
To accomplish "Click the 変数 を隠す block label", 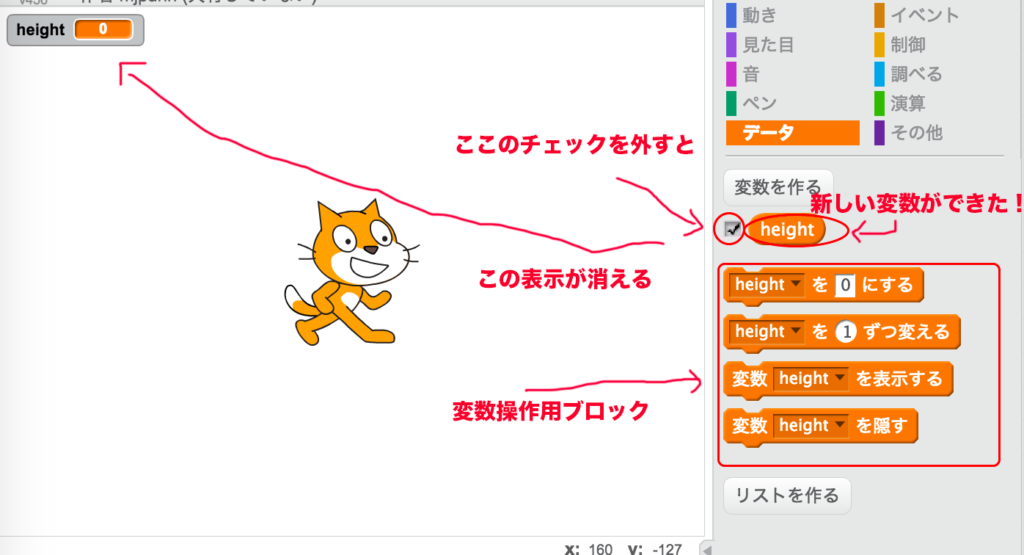I will [821, 426].
